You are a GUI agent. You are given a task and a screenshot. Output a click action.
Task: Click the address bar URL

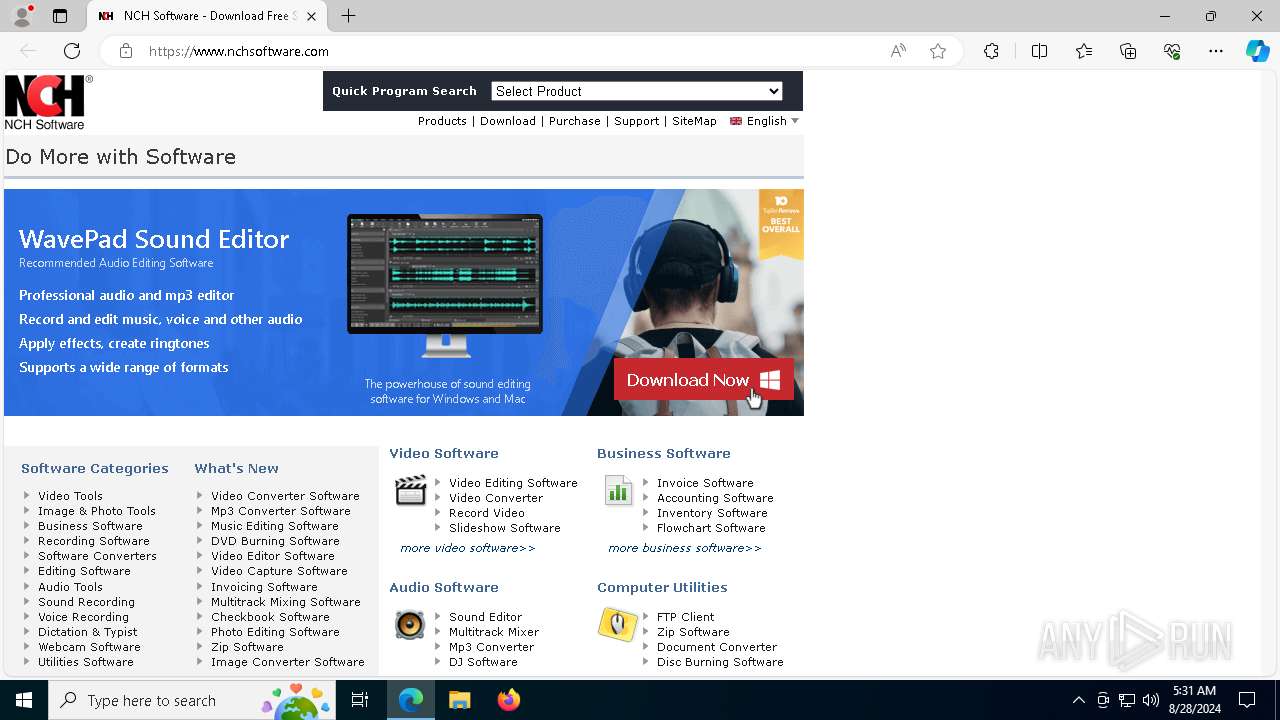tap(238, 51)
